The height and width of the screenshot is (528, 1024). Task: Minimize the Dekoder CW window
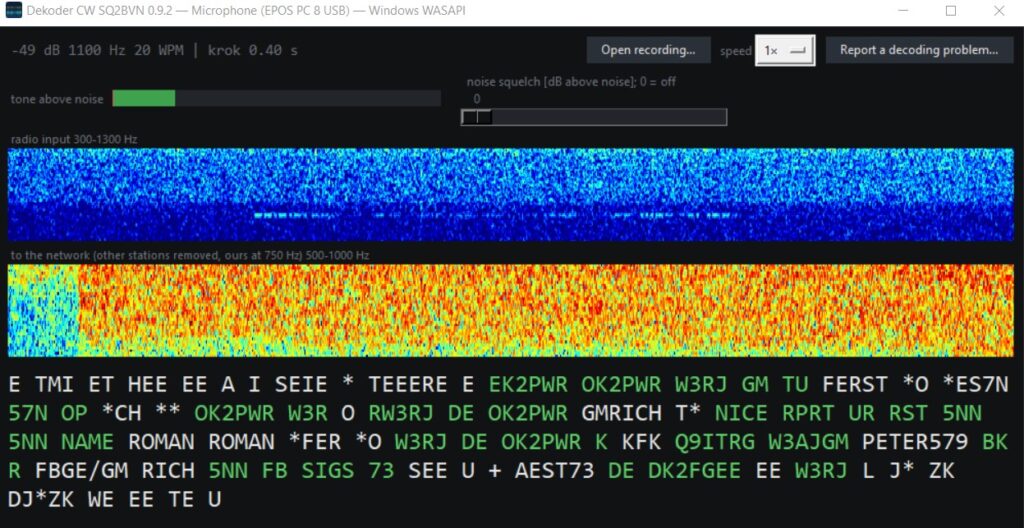coord(904,10)
